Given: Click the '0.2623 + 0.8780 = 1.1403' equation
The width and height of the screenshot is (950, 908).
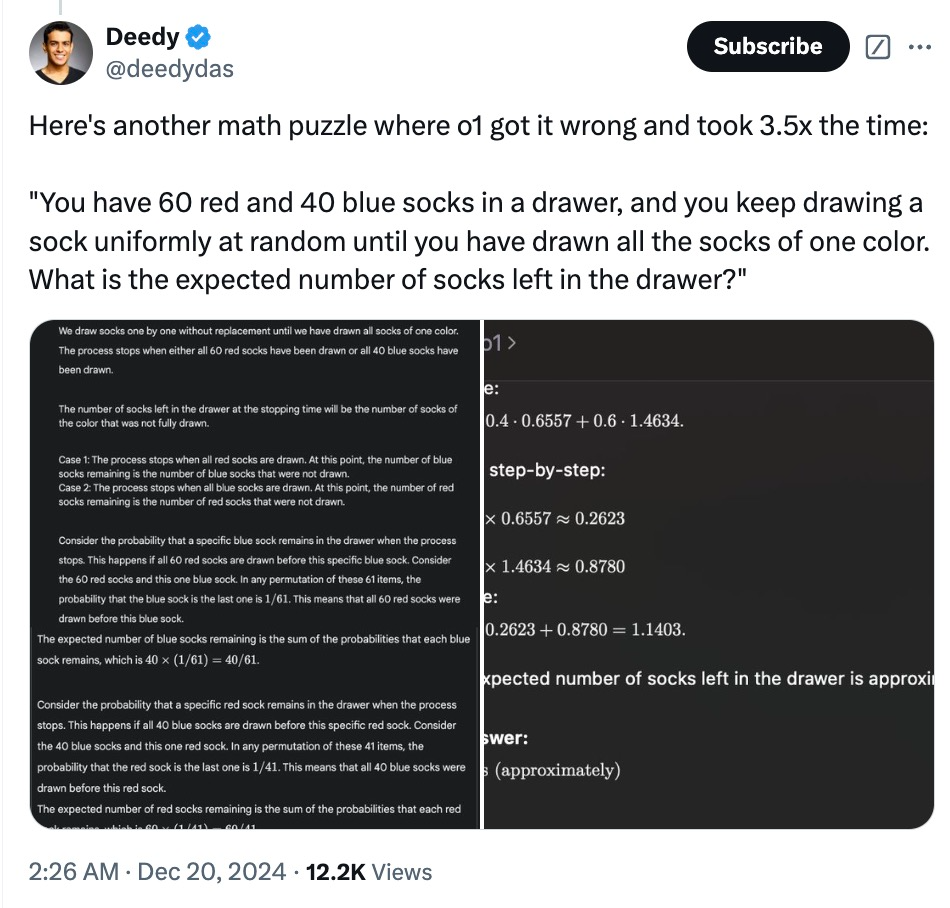Looking at the screenshot, I should point(585,630).
